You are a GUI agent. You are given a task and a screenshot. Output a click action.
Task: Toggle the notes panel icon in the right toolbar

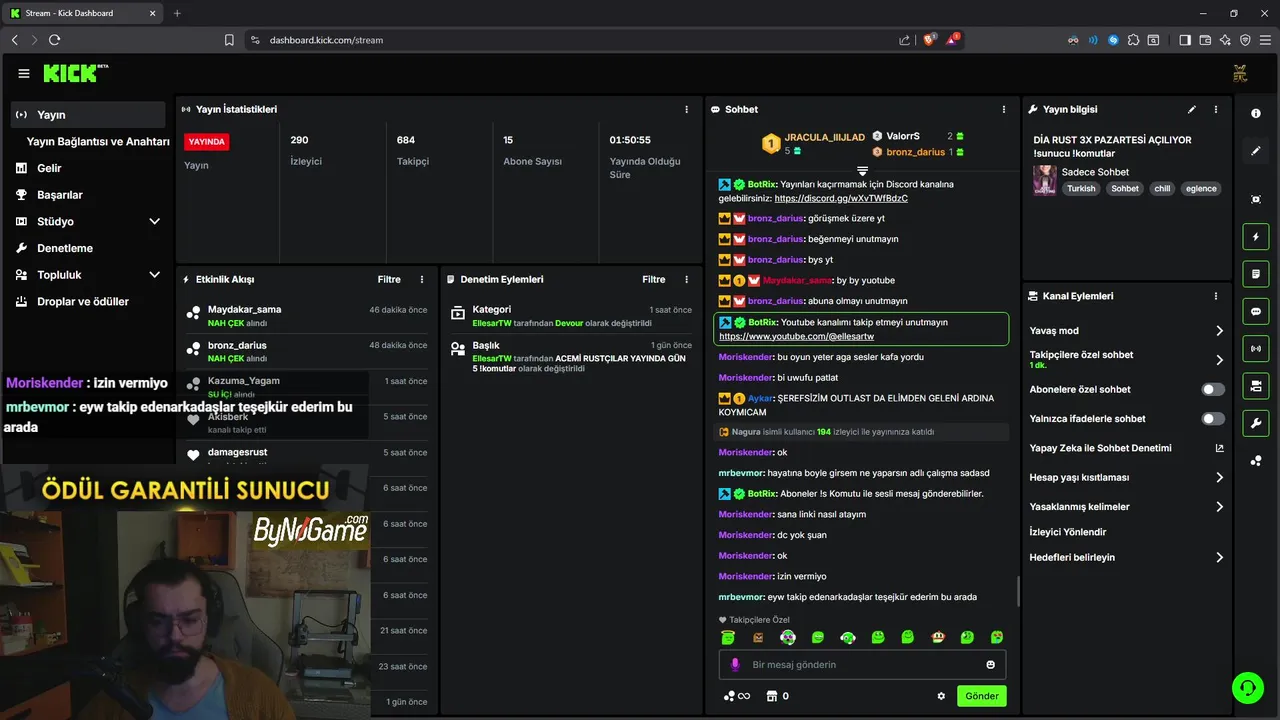pos(1256,274)
